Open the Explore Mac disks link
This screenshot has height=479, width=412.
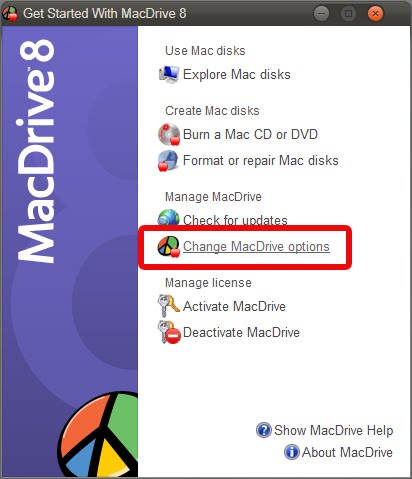(237, 74)
